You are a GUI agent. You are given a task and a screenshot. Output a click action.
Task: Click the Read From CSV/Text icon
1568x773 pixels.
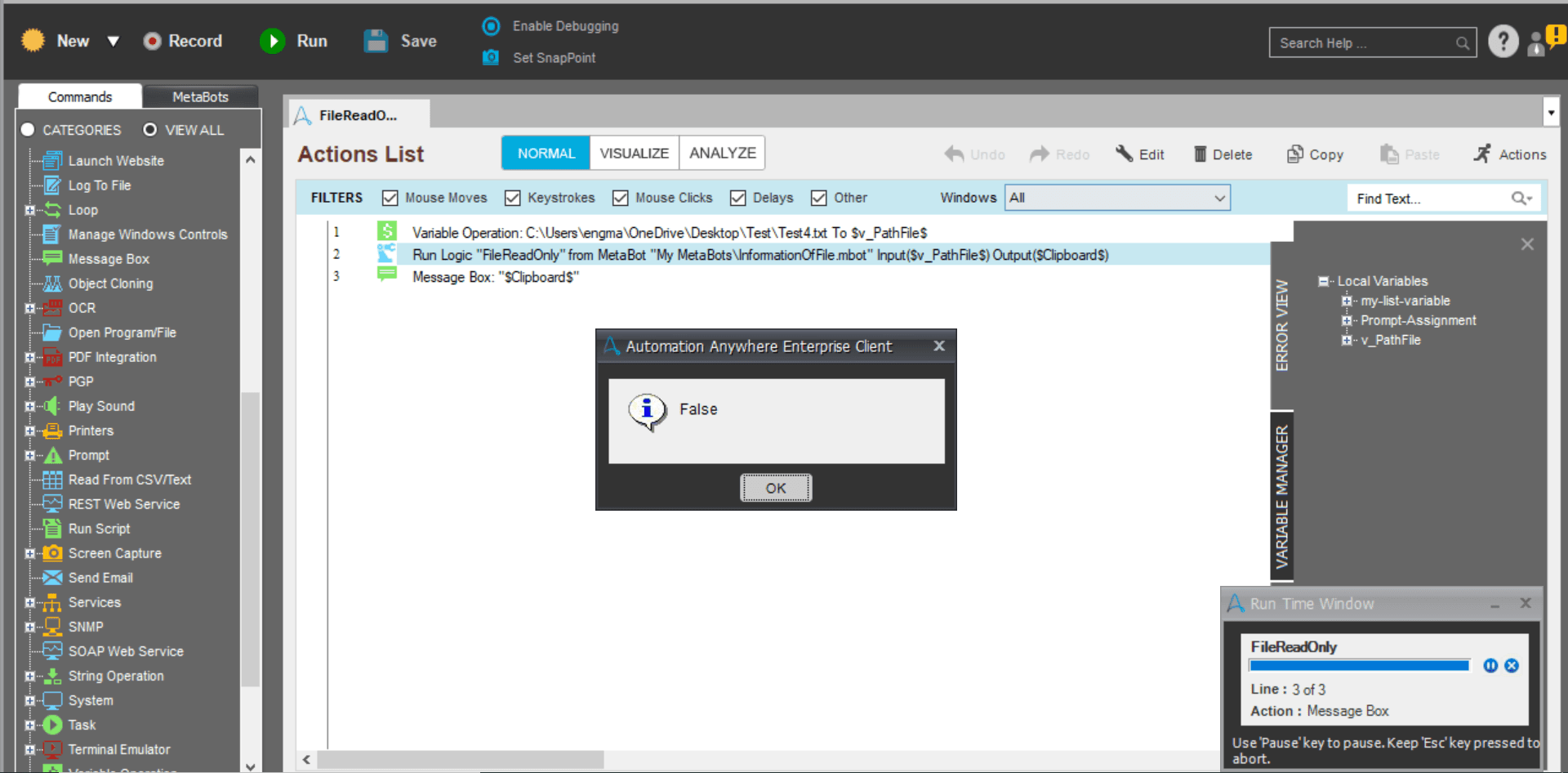coord(52,480)
